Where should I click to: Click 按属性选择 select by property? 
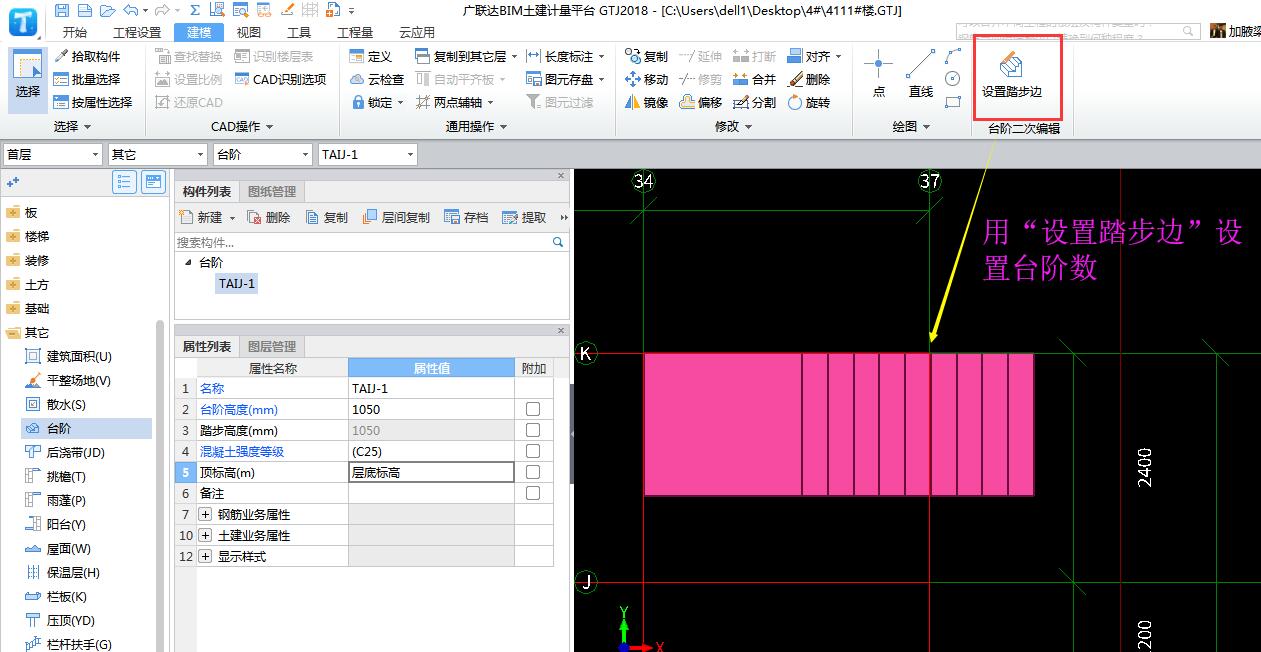coord(93,102)
